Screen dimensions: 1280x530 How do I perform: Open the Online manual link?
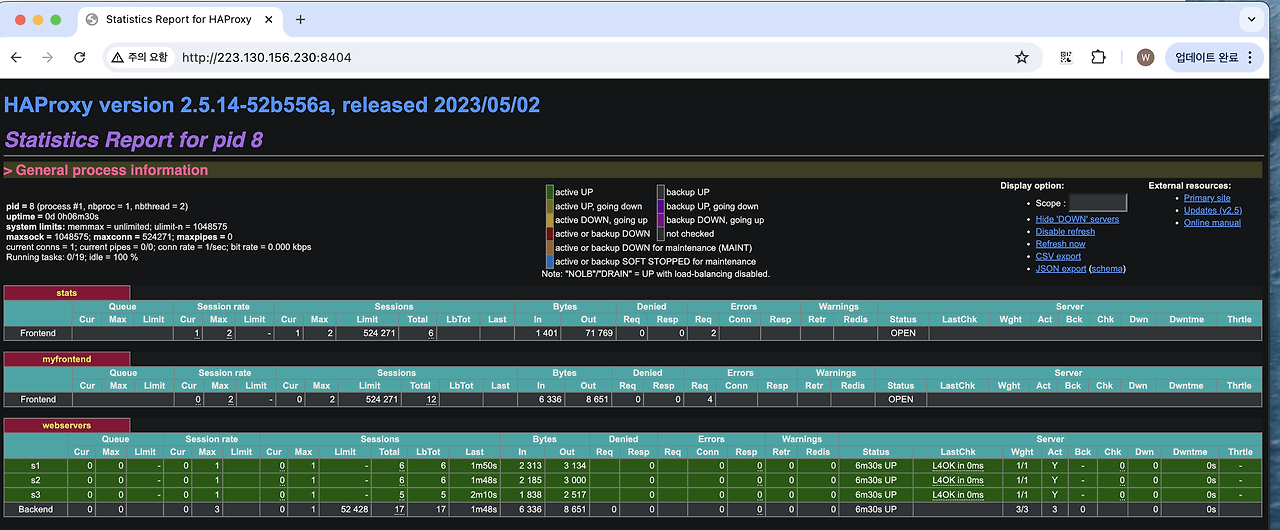coord(1212,222)
